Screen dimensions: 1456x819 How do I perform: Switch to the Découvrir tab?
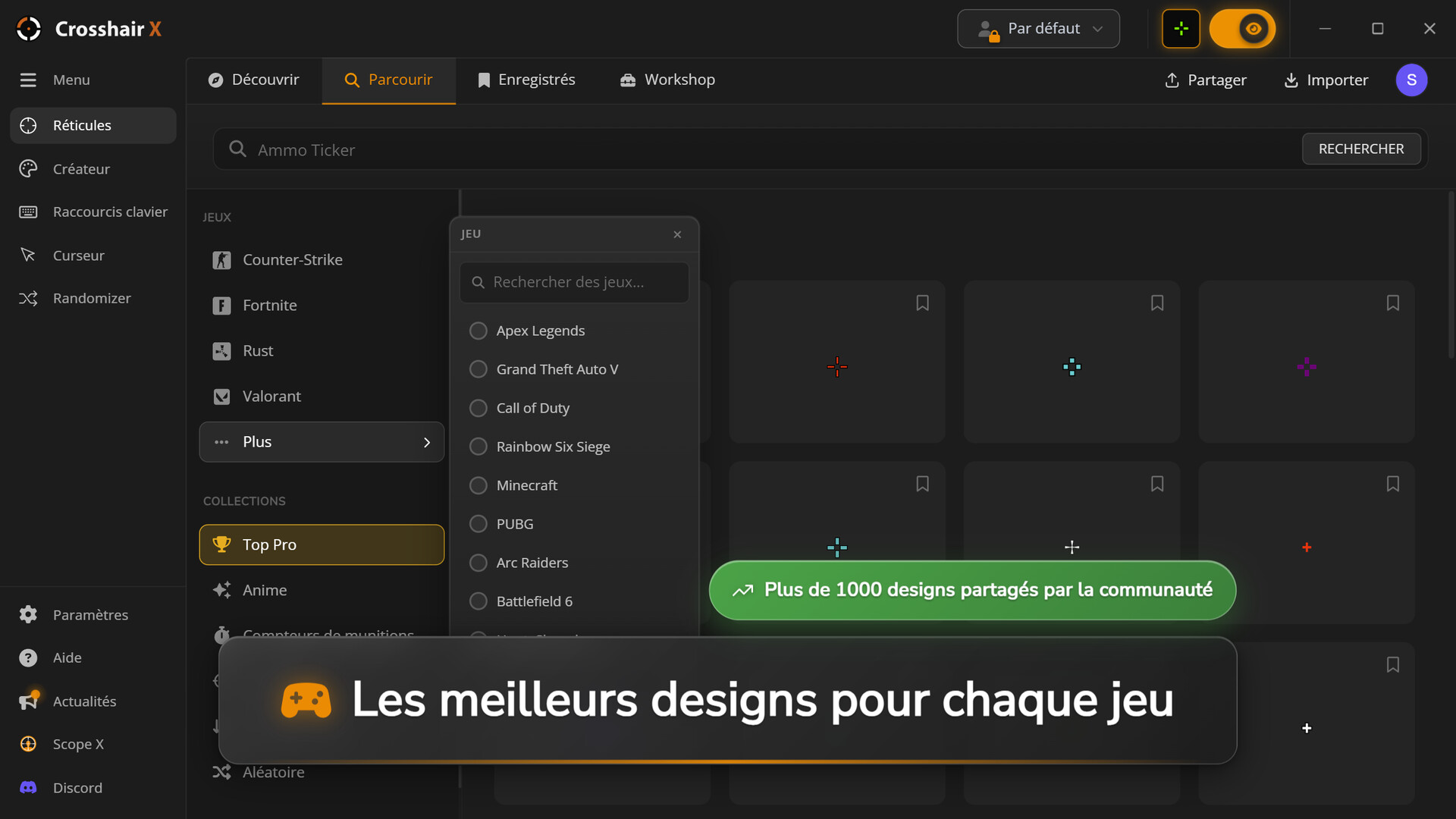[x=254, y=80]
